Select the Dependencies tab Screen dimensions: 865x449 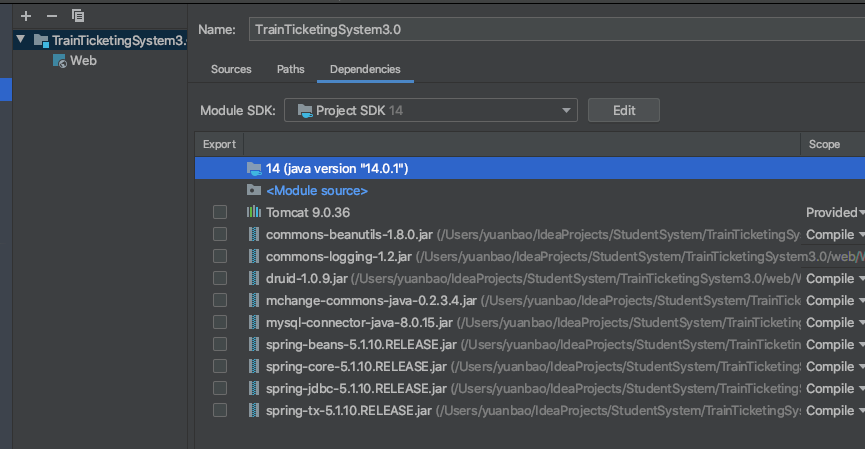click(365, 70)
